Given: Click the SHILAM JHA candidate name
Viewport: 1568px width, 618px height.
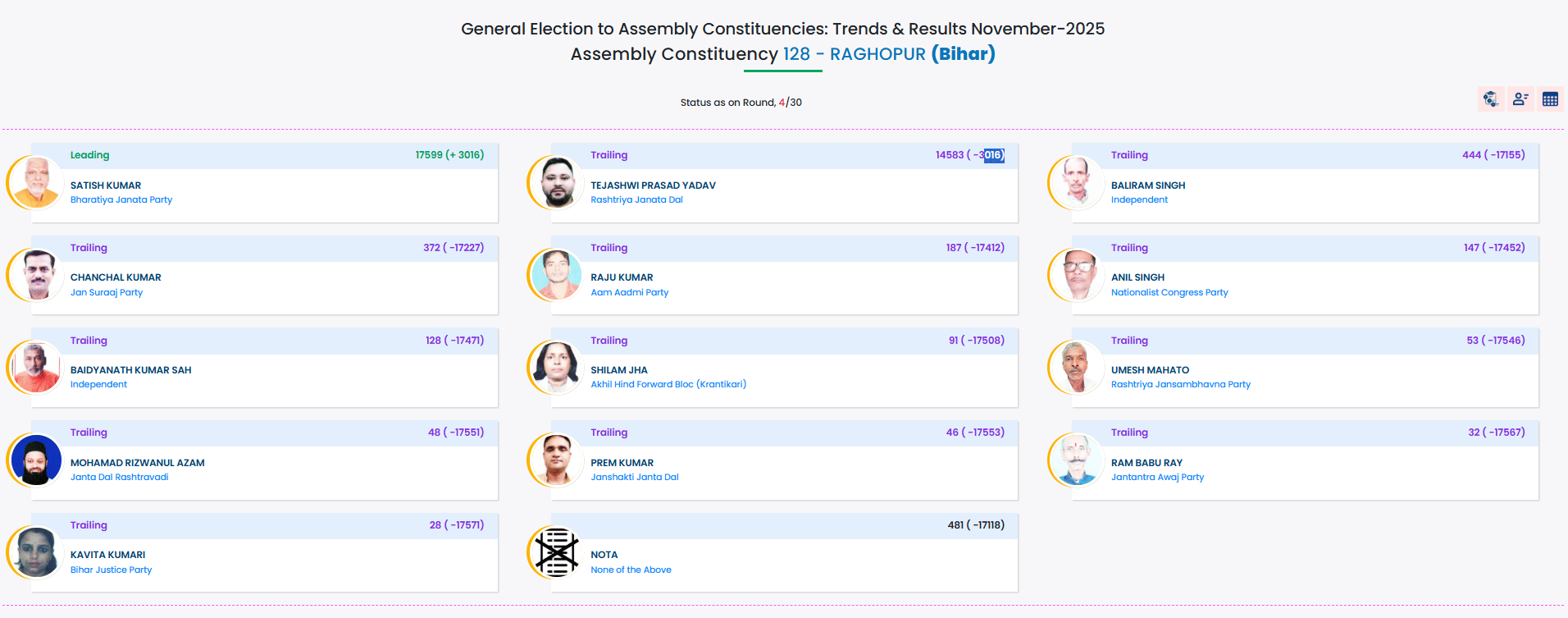Looking at the screenshot, I should [619, 370].
